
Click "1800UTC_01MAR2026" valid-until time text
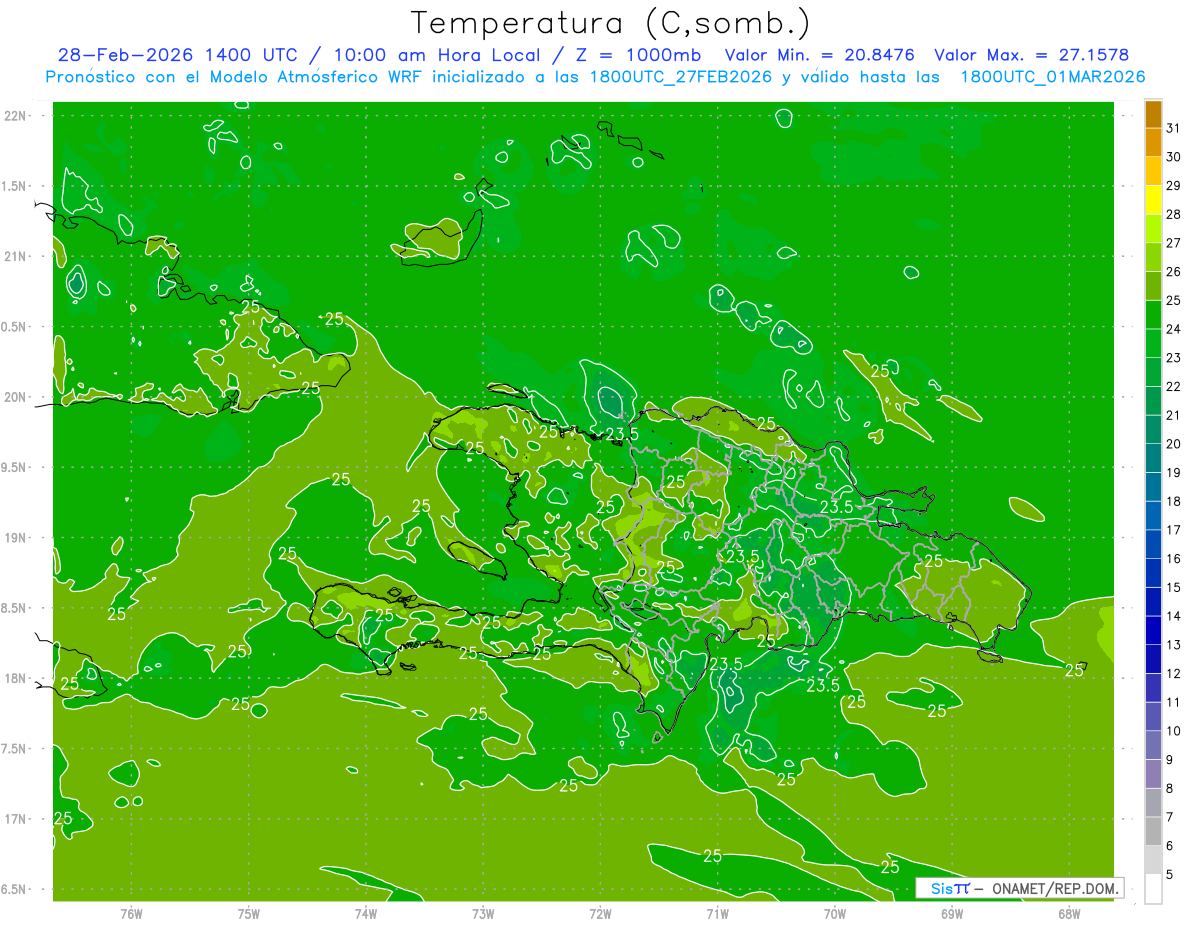tap(1053, 77)
